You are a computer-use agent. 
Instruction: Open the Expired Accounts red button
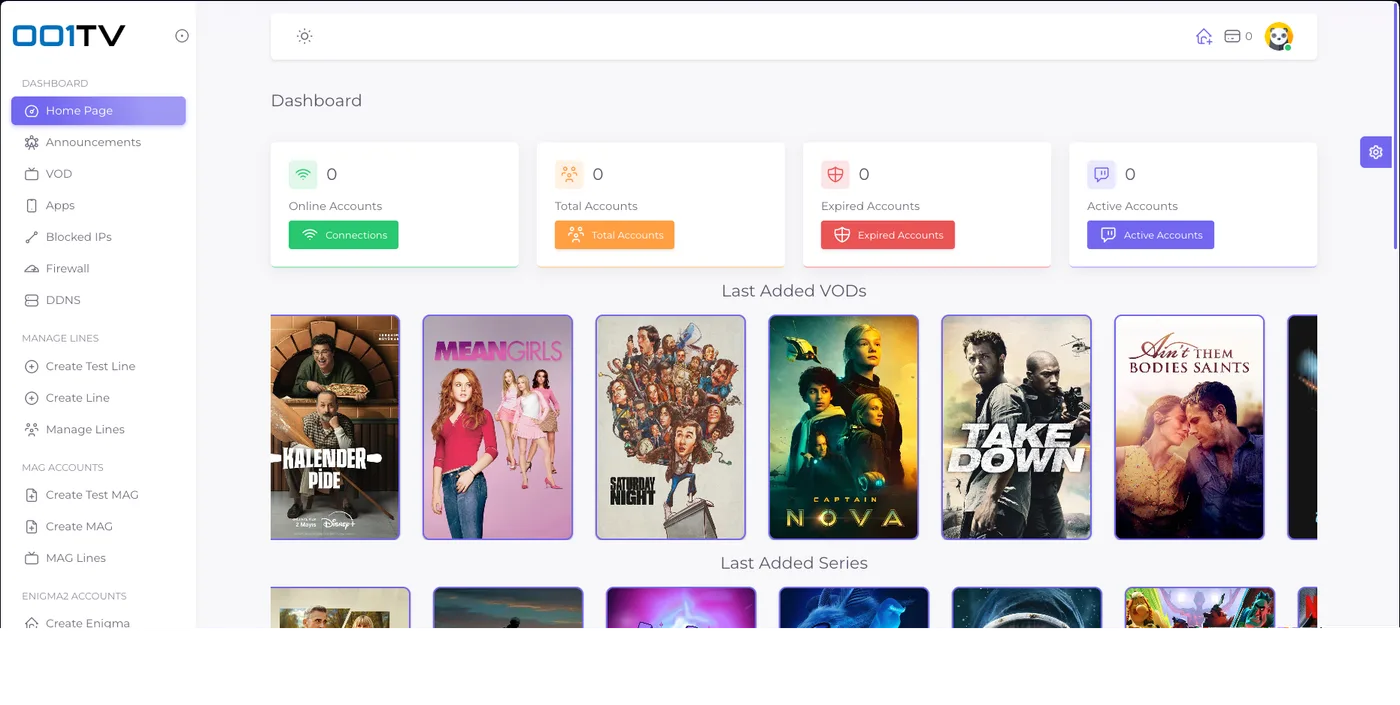point(888,235)
